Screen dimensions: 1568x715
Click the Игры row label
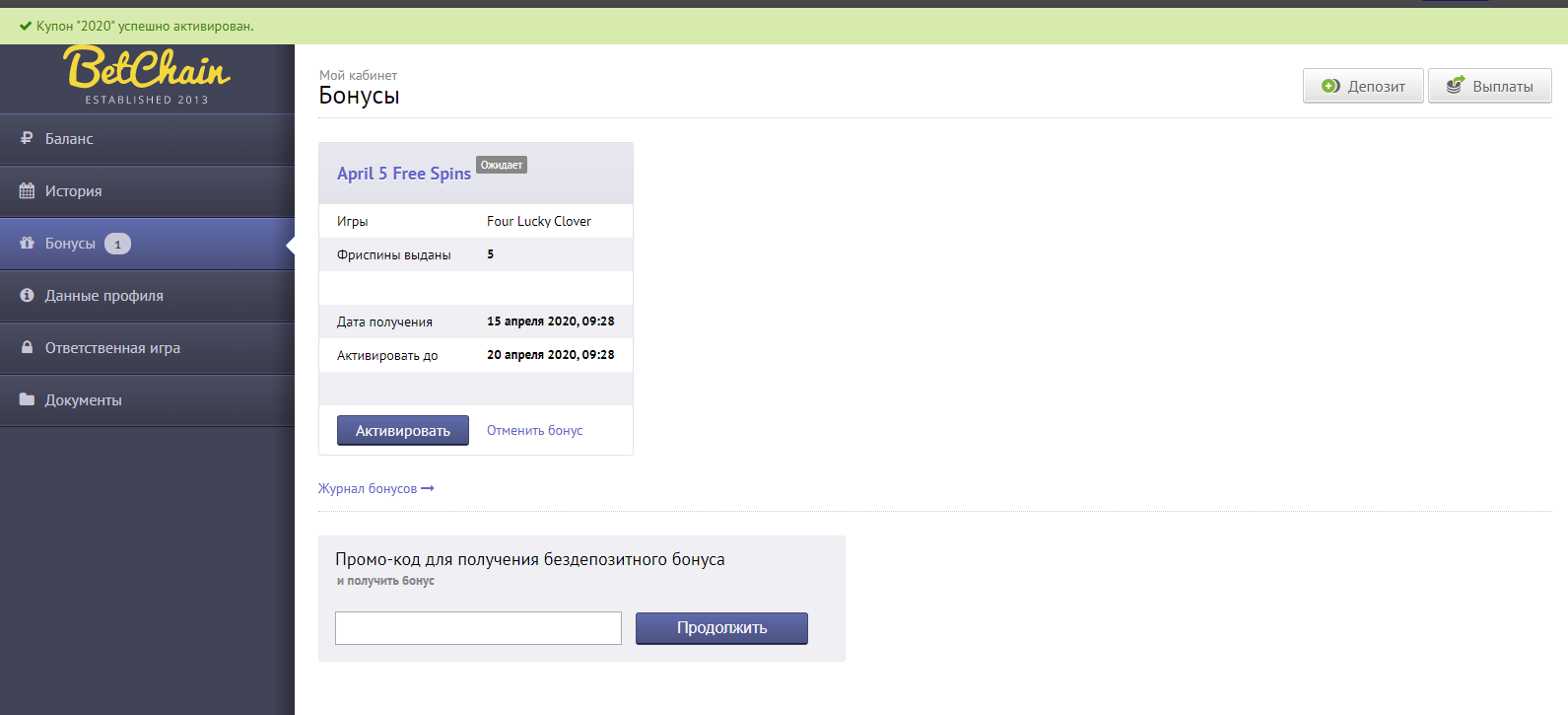point(353,221)
